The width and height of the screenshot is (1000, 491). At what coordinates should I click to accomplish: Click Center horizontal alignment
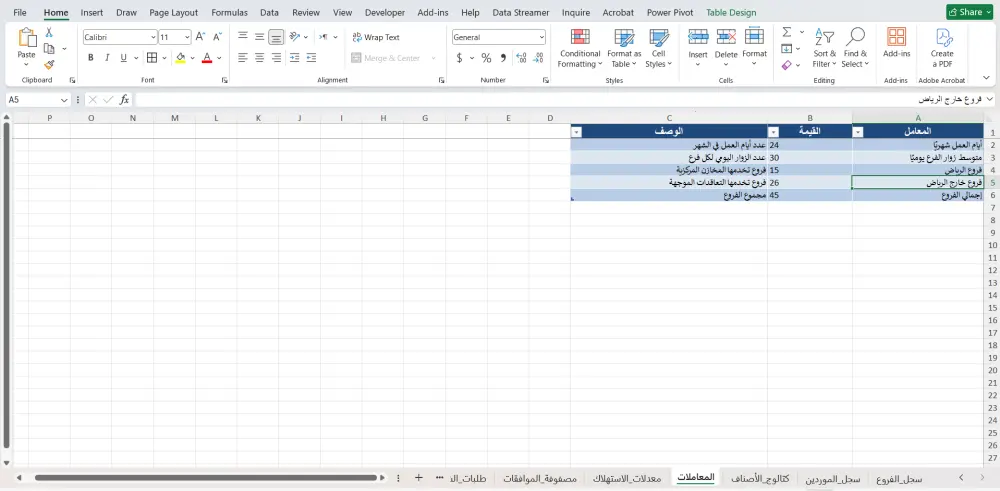(x=260, y=58)
